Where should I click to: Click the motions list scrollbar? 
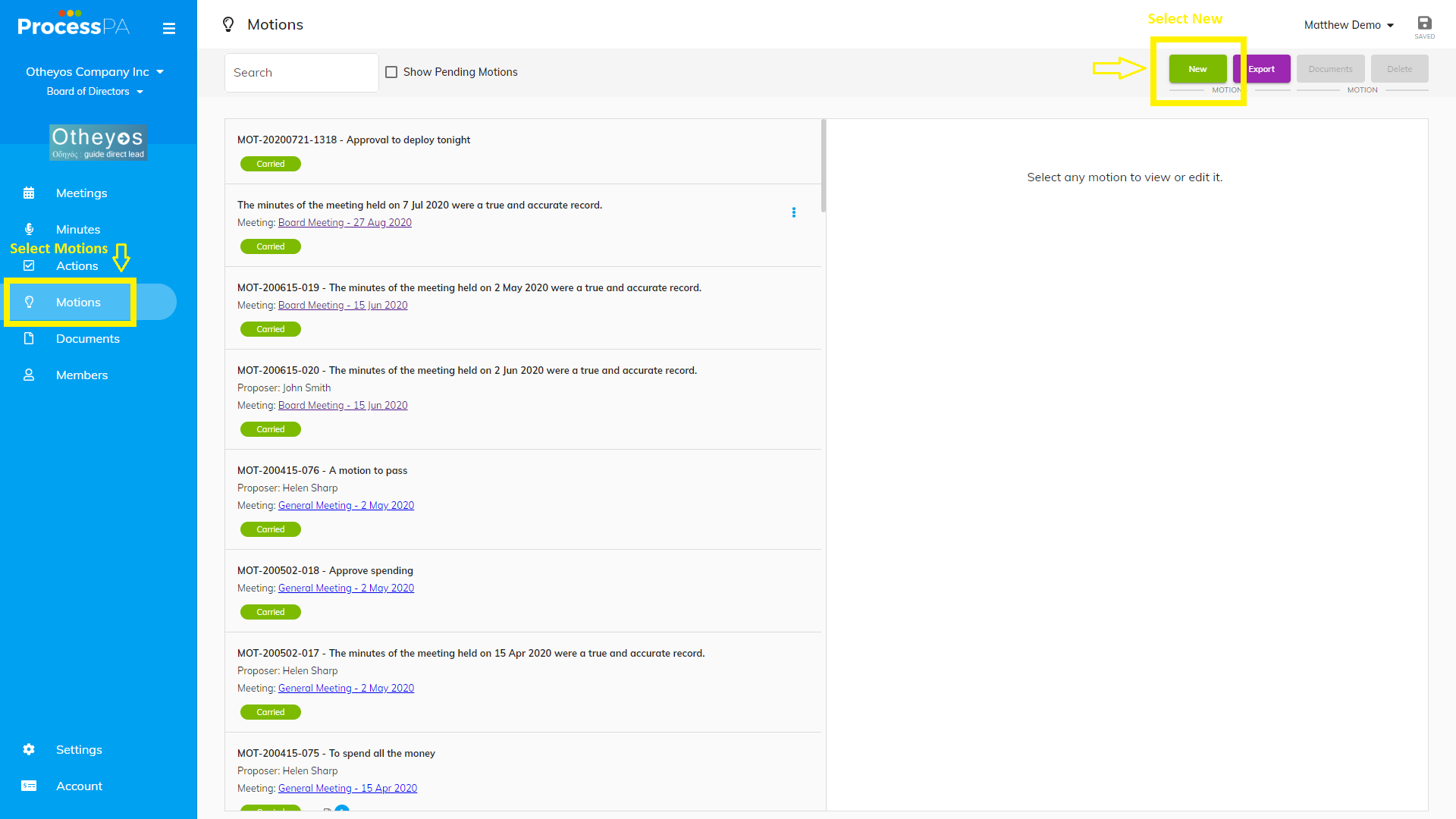coord(824,167)
